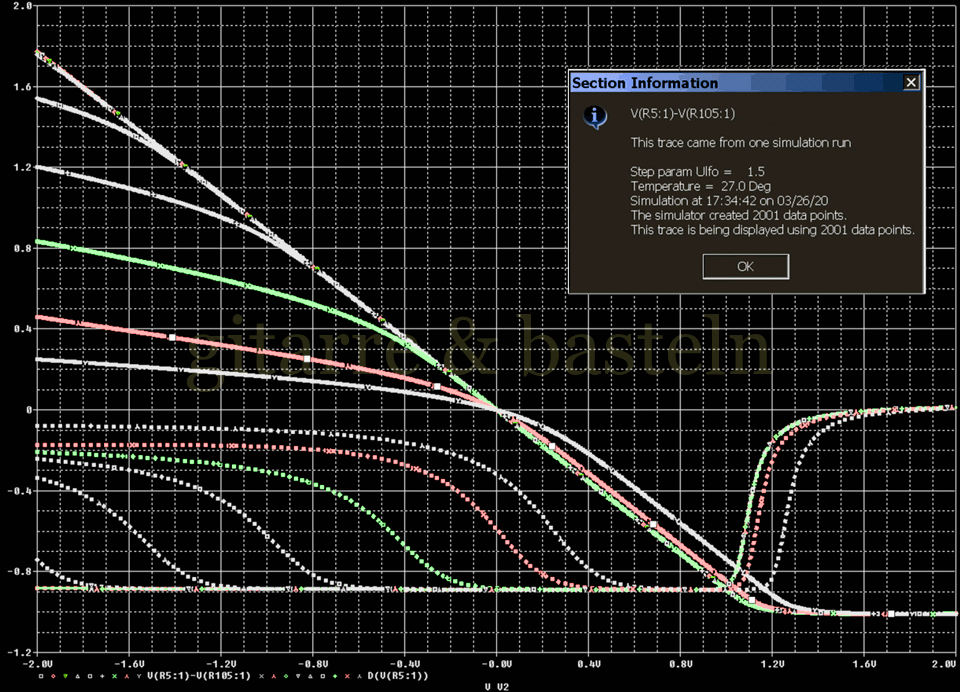Click 'This trace is being displayed using 2001 data points.'
960x692 pixels.
coord(773,230)
